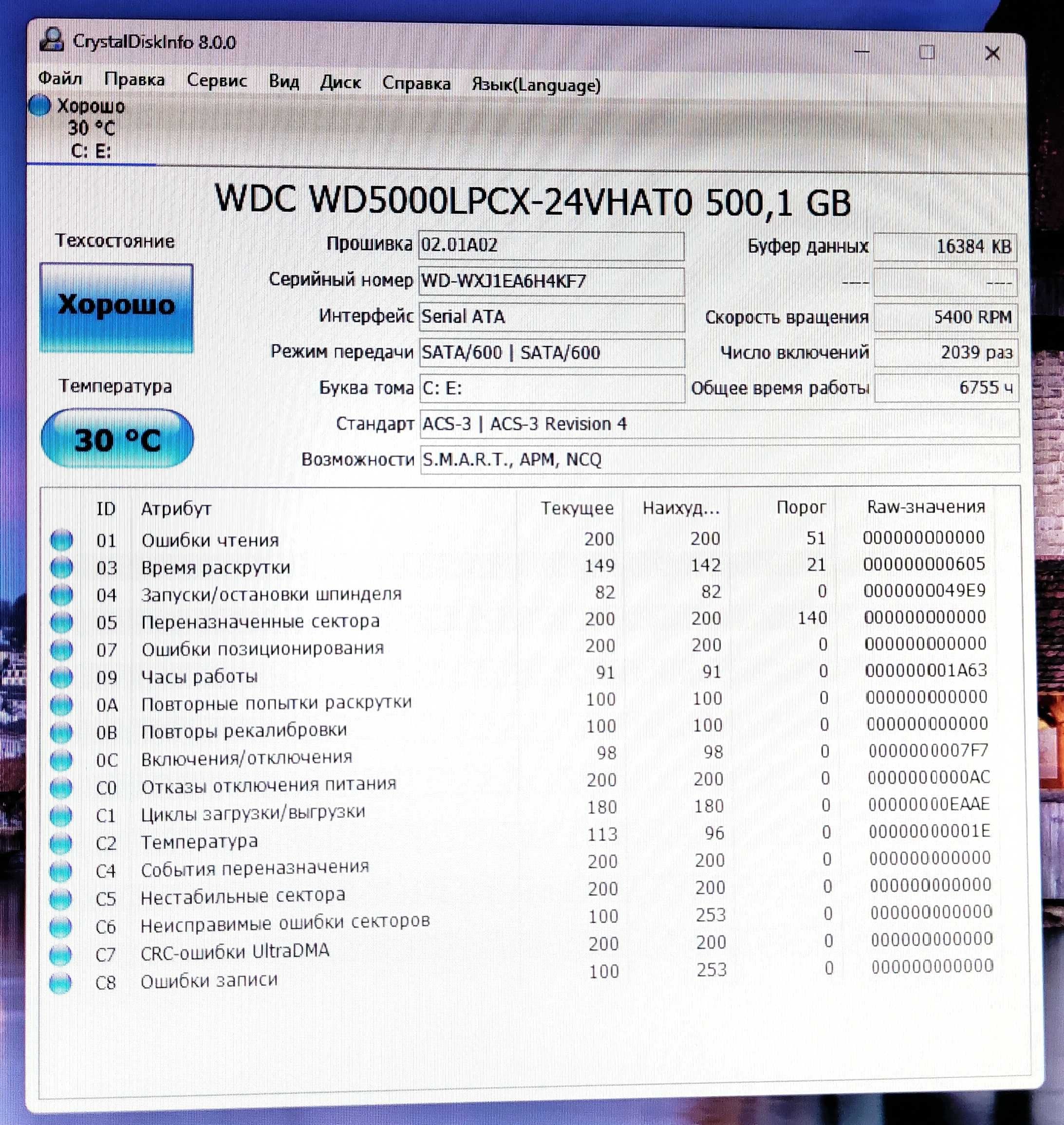The width and height of the screenshot is (1064, 1125).
Task: Click the Буква тома field C: E:
Action: pos(552,388)
